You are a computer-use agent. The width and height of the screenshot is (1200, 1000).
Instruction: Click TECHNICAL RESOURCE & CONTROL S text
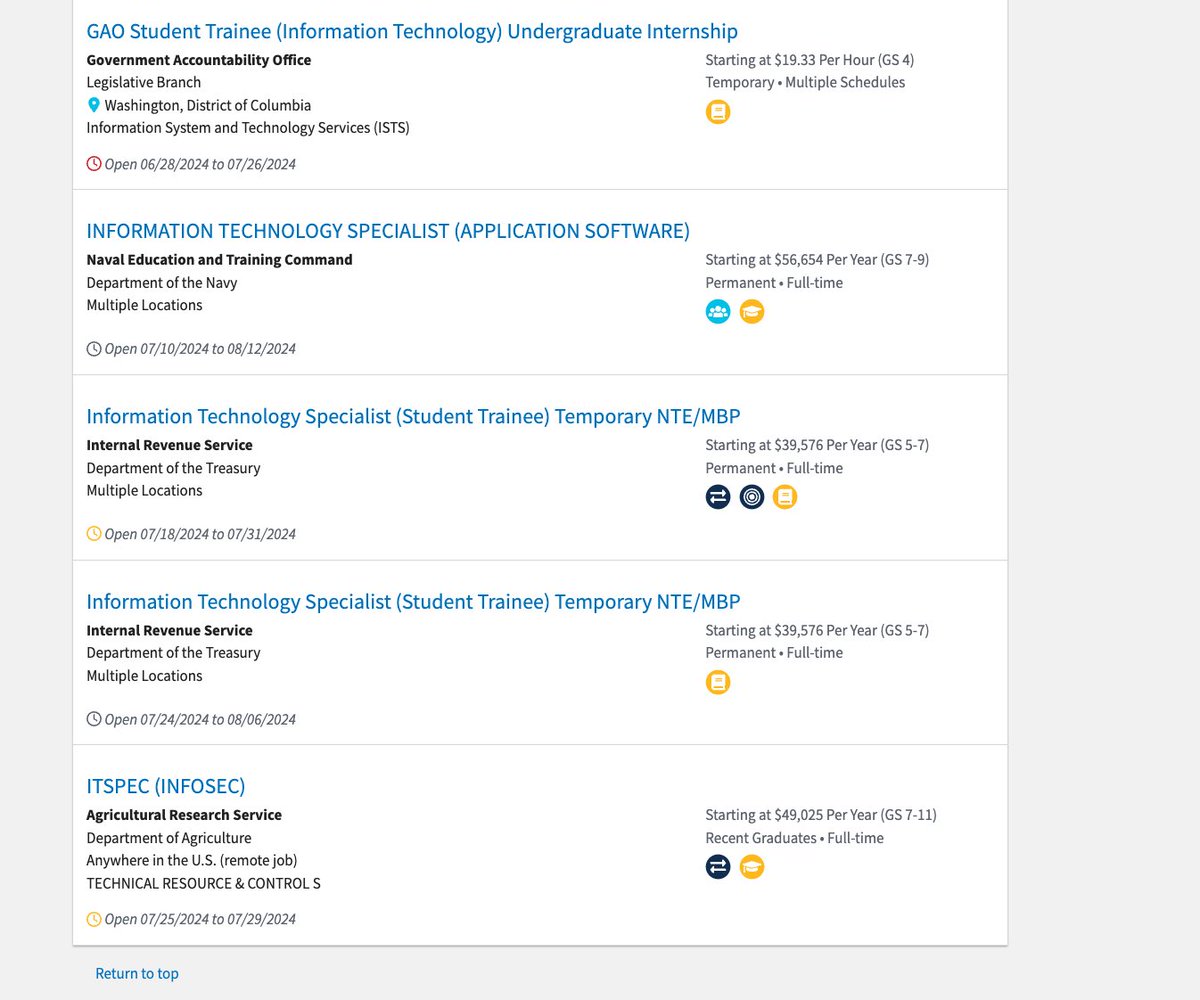[204, 884]
